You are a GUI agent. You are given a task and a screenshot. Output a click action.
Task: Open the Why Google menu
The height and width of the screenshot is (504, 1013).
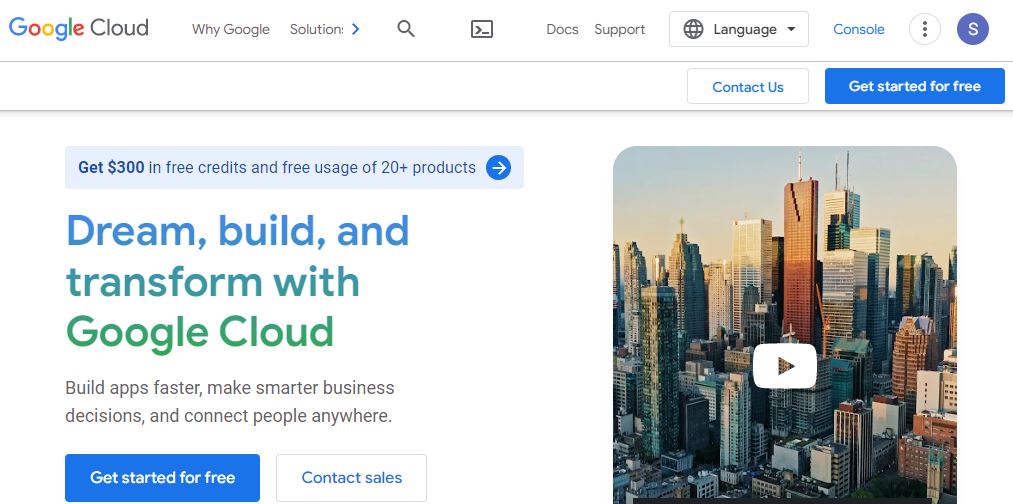231,29
